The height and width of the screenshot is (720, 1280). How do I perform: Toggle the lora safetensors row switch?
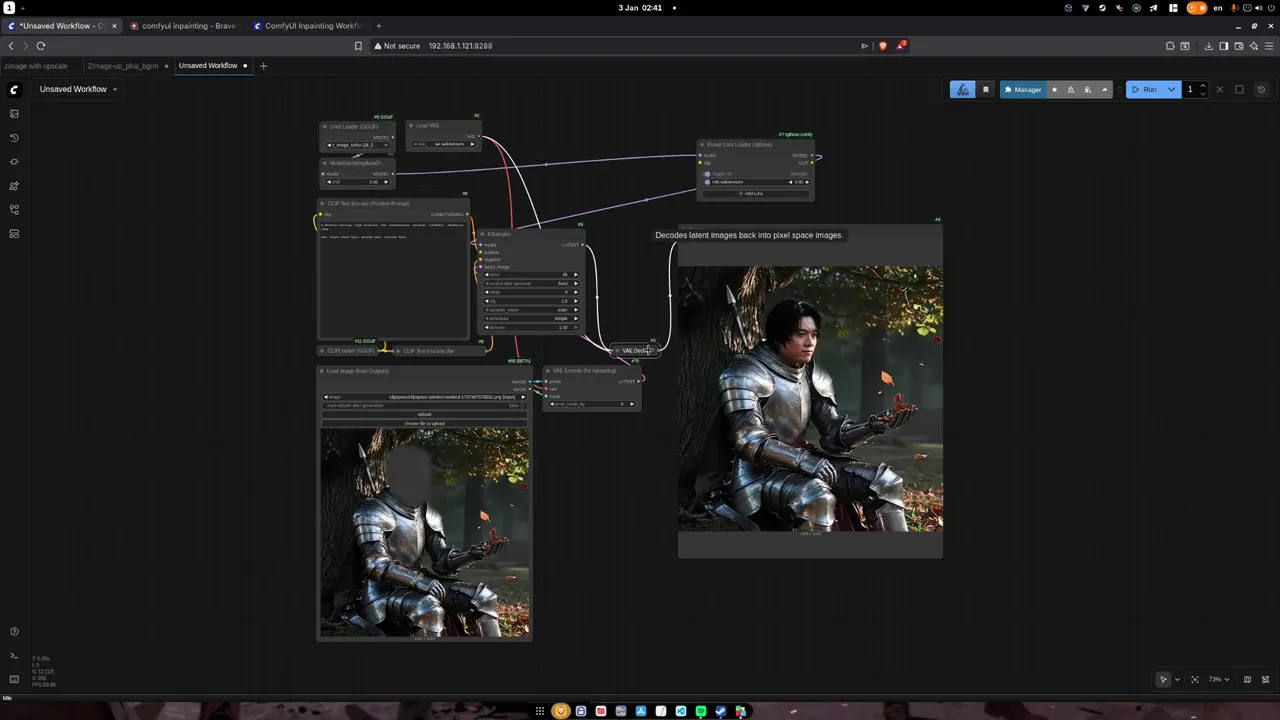[707, 182]
